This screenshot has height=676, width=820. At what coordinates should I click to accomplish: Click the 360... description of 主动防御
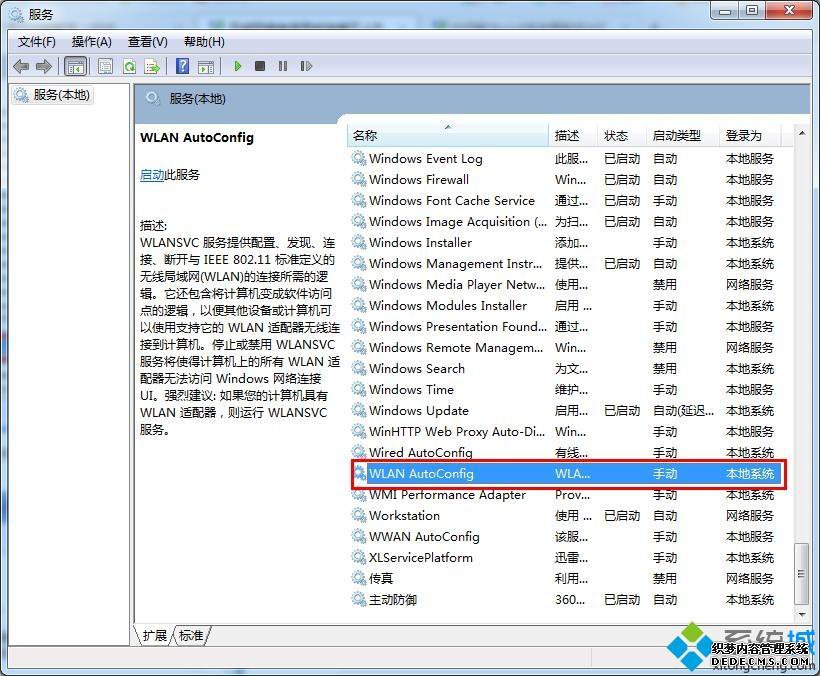pyautogui.click(x=570, y=600)
